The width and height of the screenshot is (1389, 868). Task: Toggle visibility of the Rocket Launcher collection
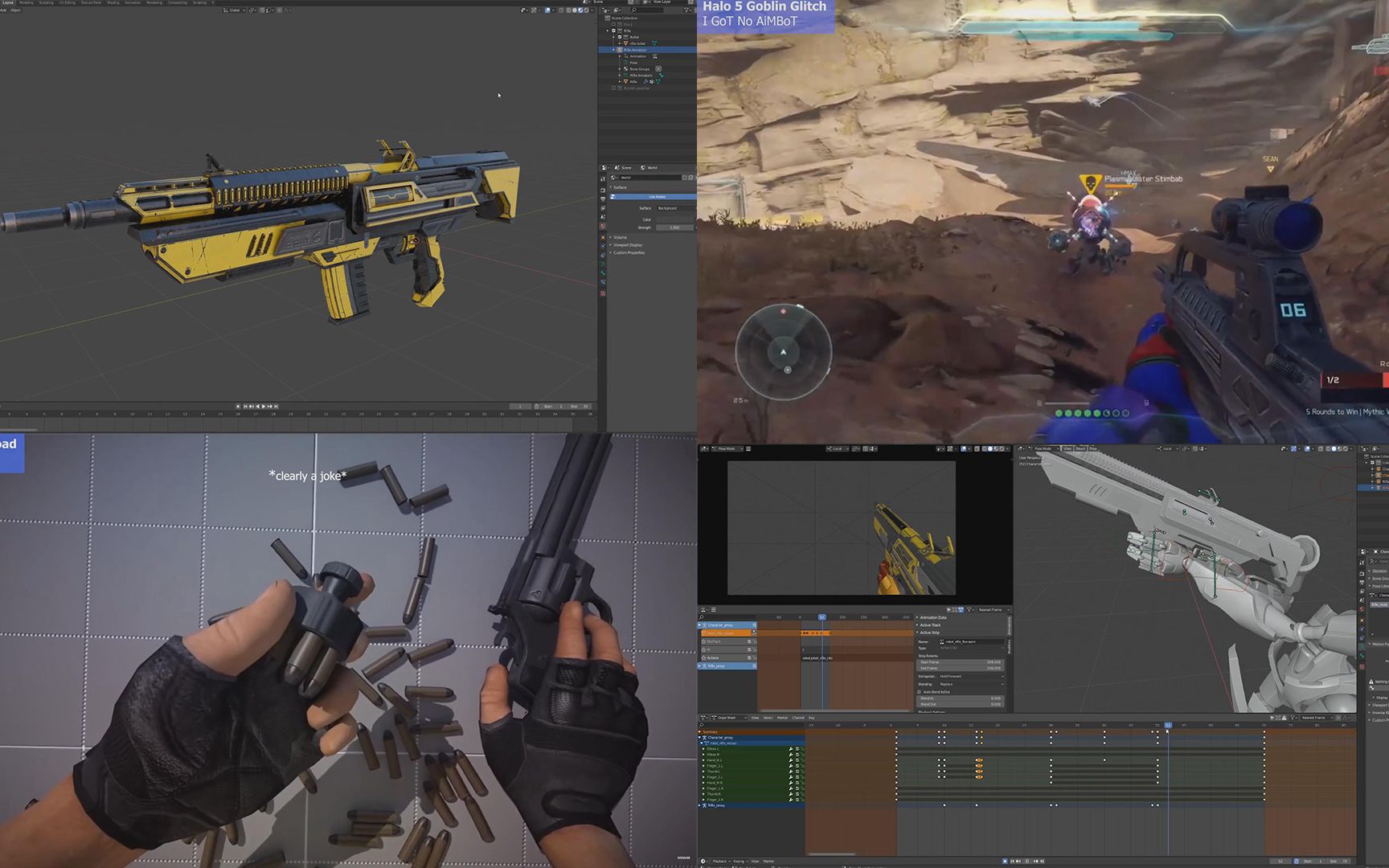[613, 88]
